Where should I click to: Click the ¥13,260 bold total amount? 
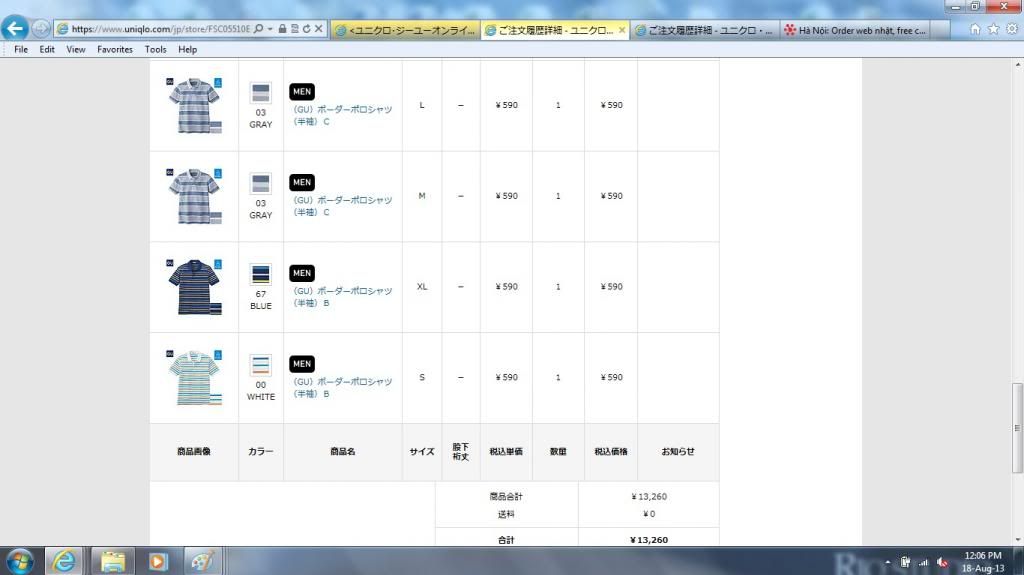tap(648, 540)
